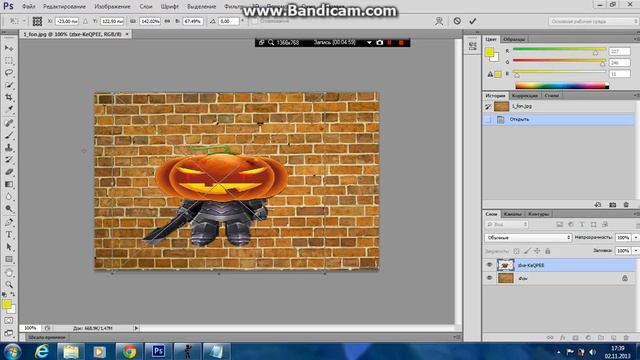Screen dimensions: 640x360
Task: Hide the Фон layer
Action: [x=489, y=278]
